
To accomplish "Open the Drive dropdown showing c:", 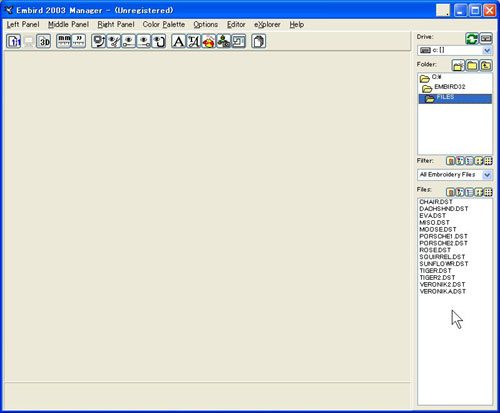I will (x=455, y=50).
